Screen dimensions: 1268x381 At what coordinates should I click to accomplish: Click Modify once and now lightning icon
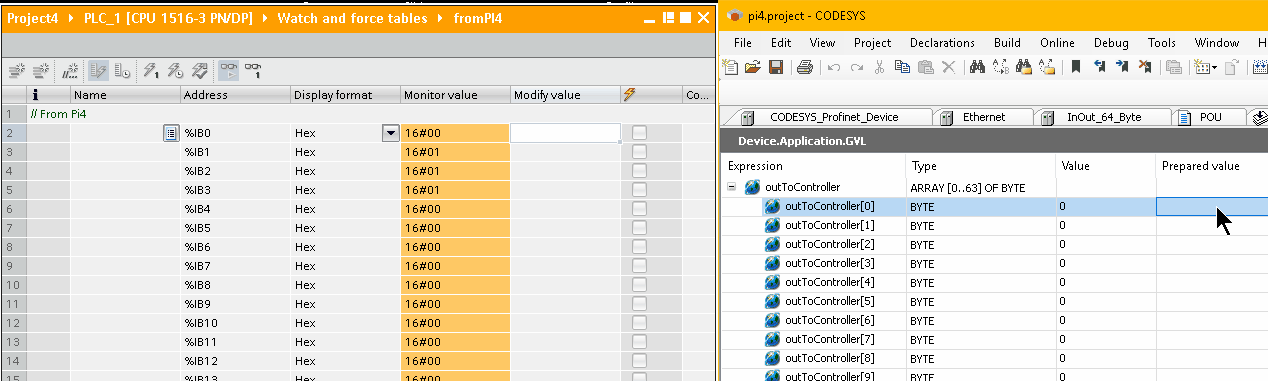click(151, 71)
